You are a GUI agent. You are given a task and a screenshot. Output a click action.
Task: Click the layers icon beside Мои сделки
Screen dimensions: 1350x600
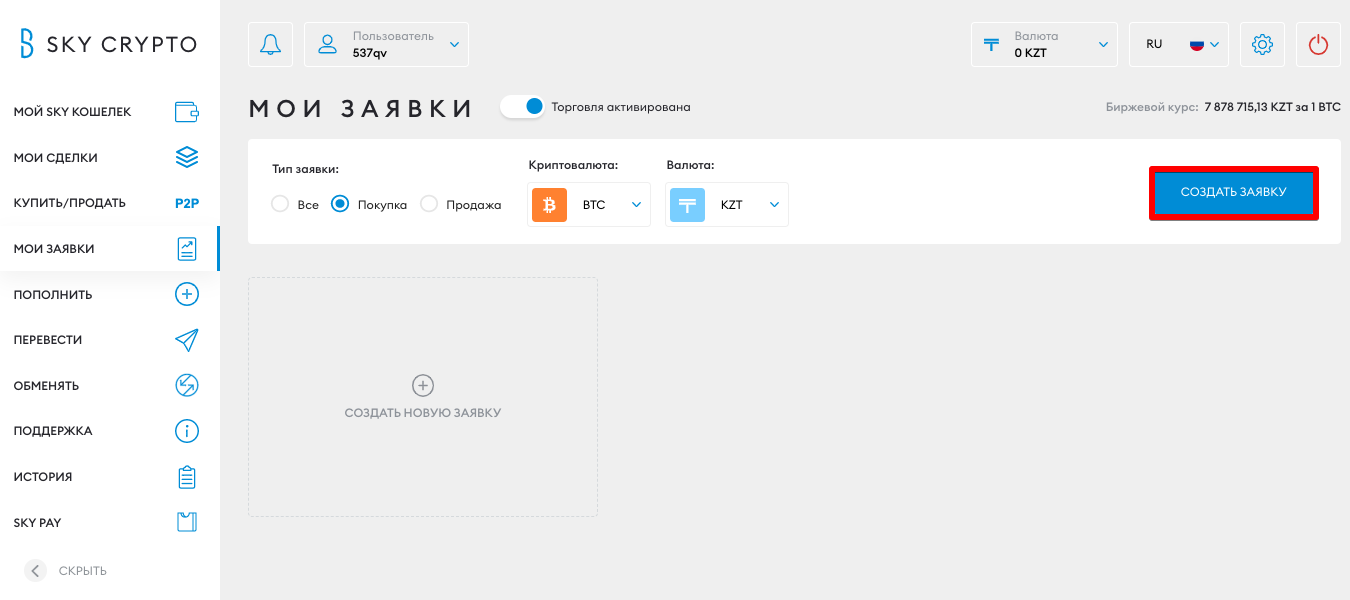click(x=187, y=157)
